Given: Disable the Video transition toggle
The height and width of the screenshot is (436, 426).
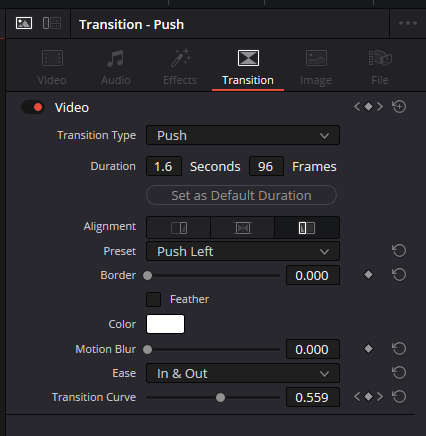Looking at the screenshot, I should tap(33, 107).
